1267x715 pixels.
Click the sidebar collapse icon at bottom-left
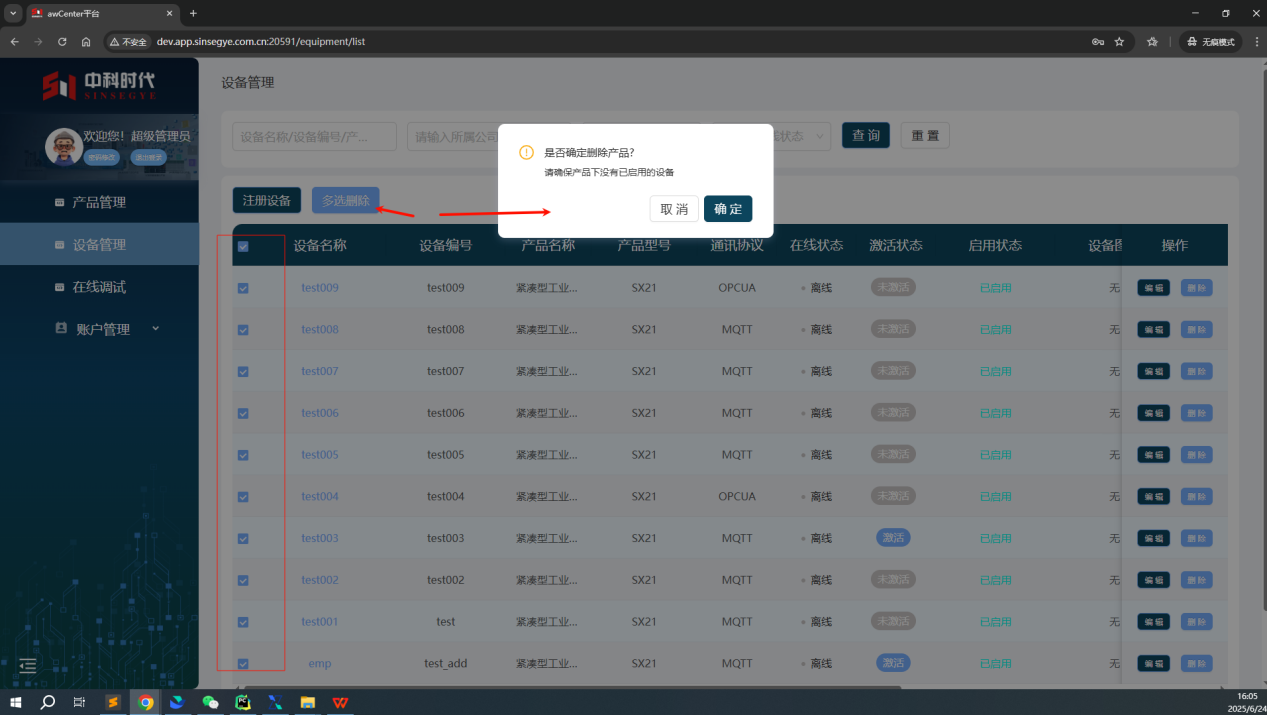[28, 665]
